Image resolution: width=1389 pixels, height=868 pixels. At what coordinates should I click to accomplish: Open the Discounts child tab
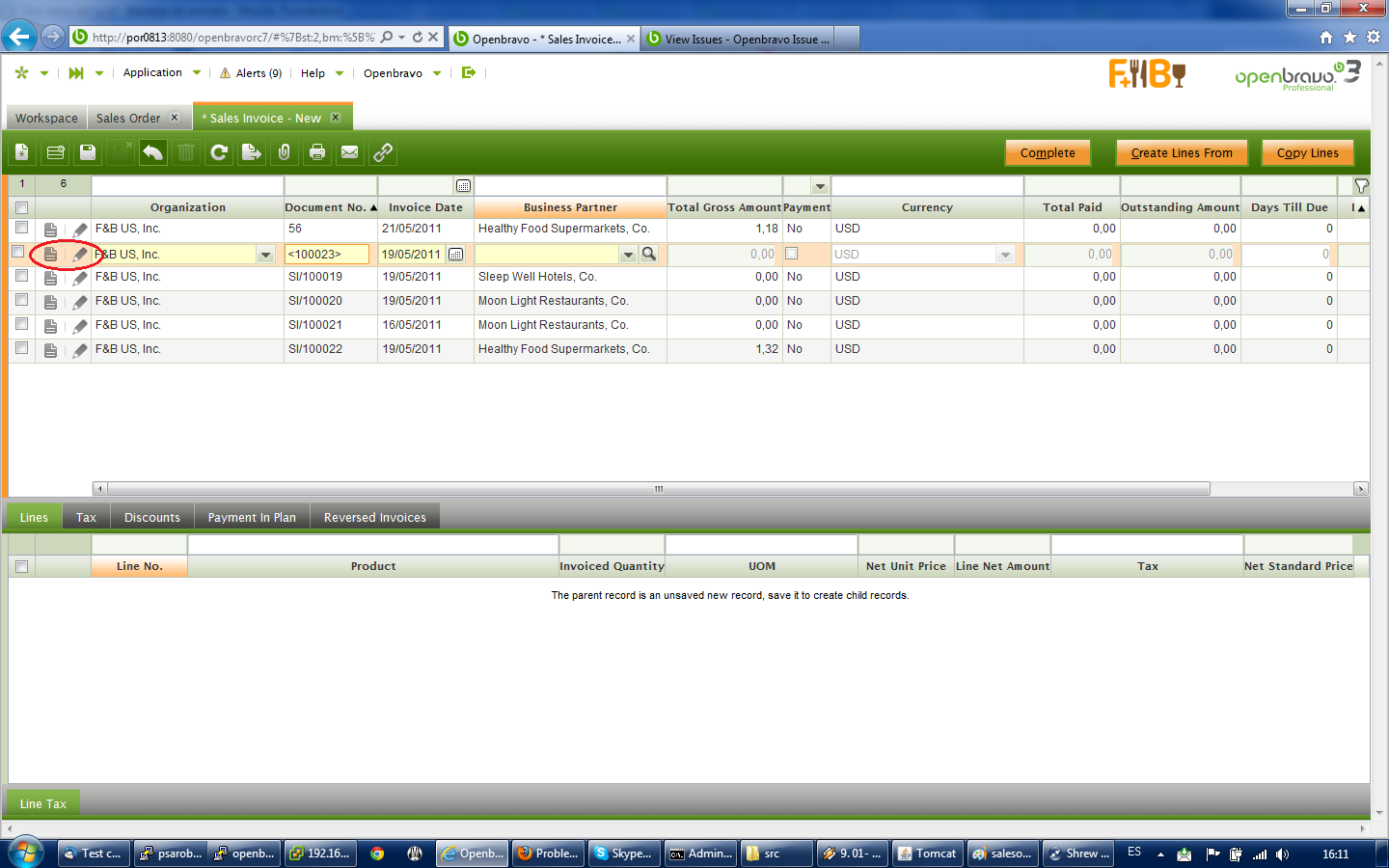(x=152, y=517)
